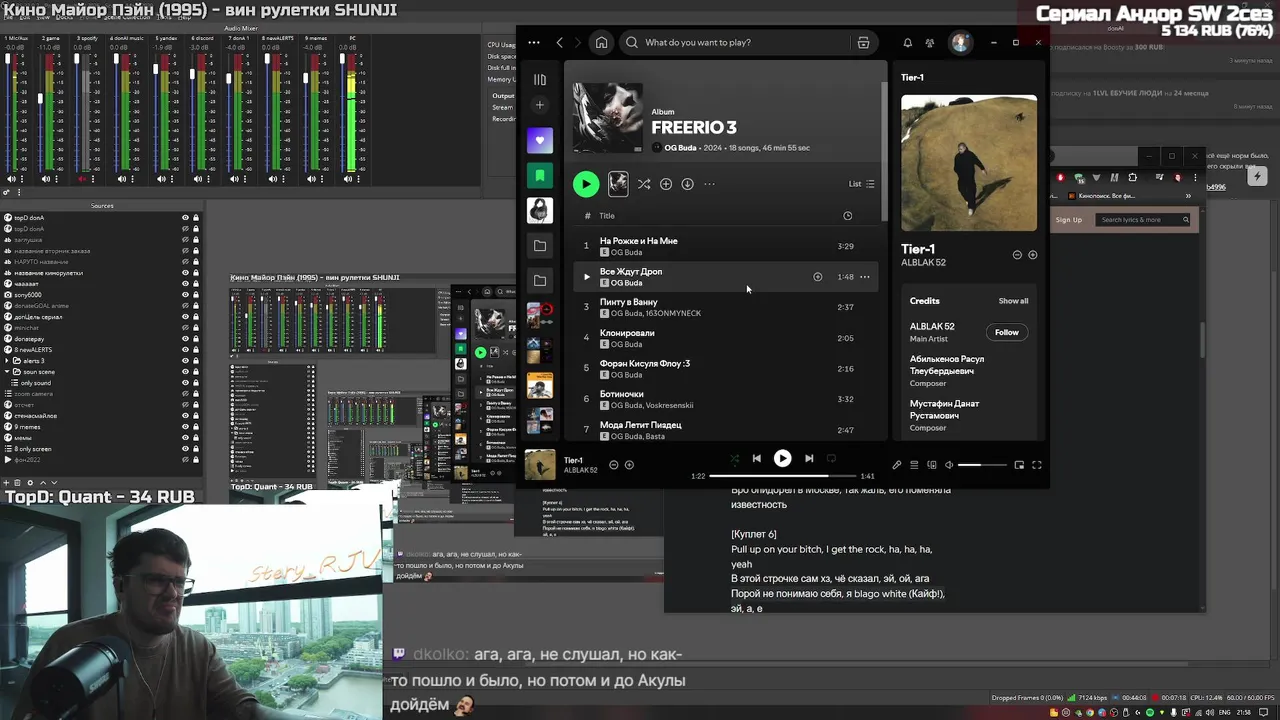Toggle repeat in the player bar
The image size is (1280, 720).
click(x=831, y=458)
